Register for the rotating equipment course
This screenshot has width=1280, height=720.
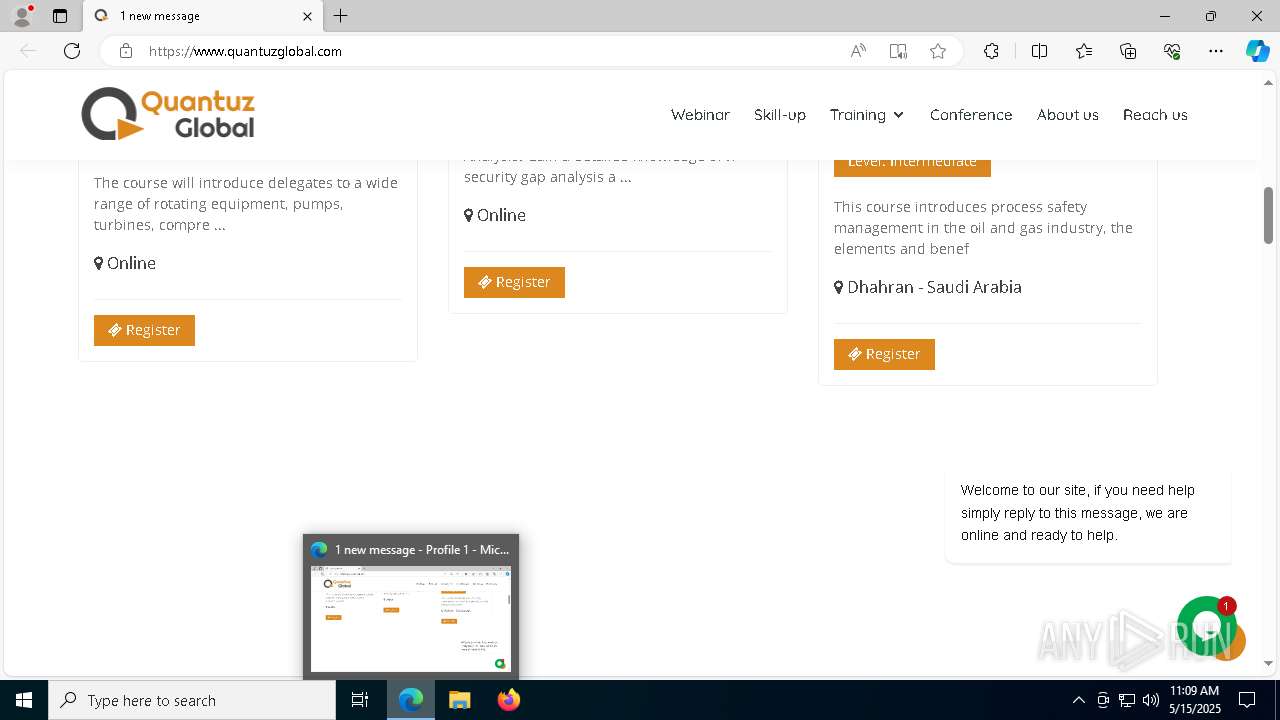[x=144, y=330]
